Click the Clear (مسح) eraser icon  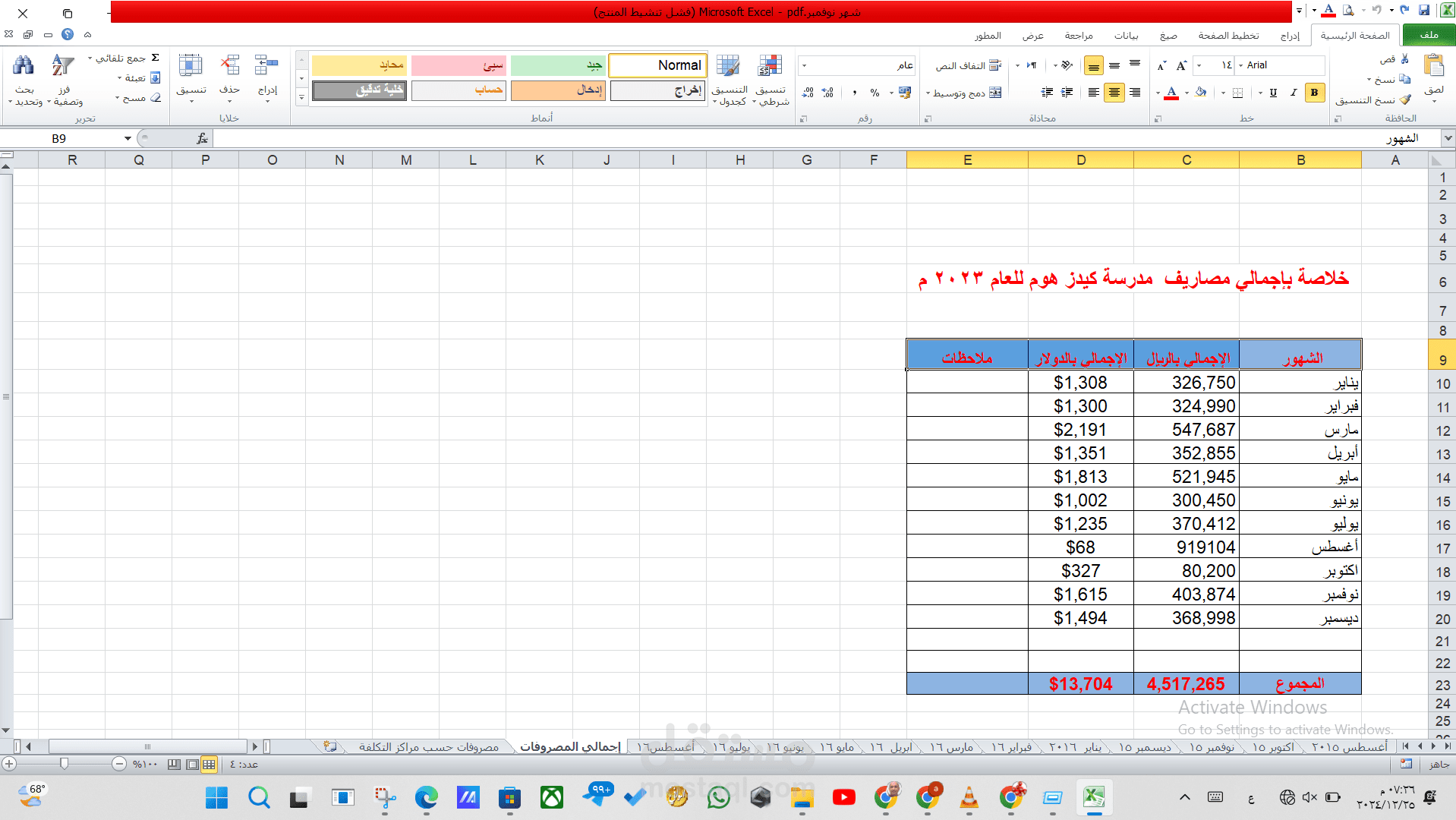pos(156,98)
